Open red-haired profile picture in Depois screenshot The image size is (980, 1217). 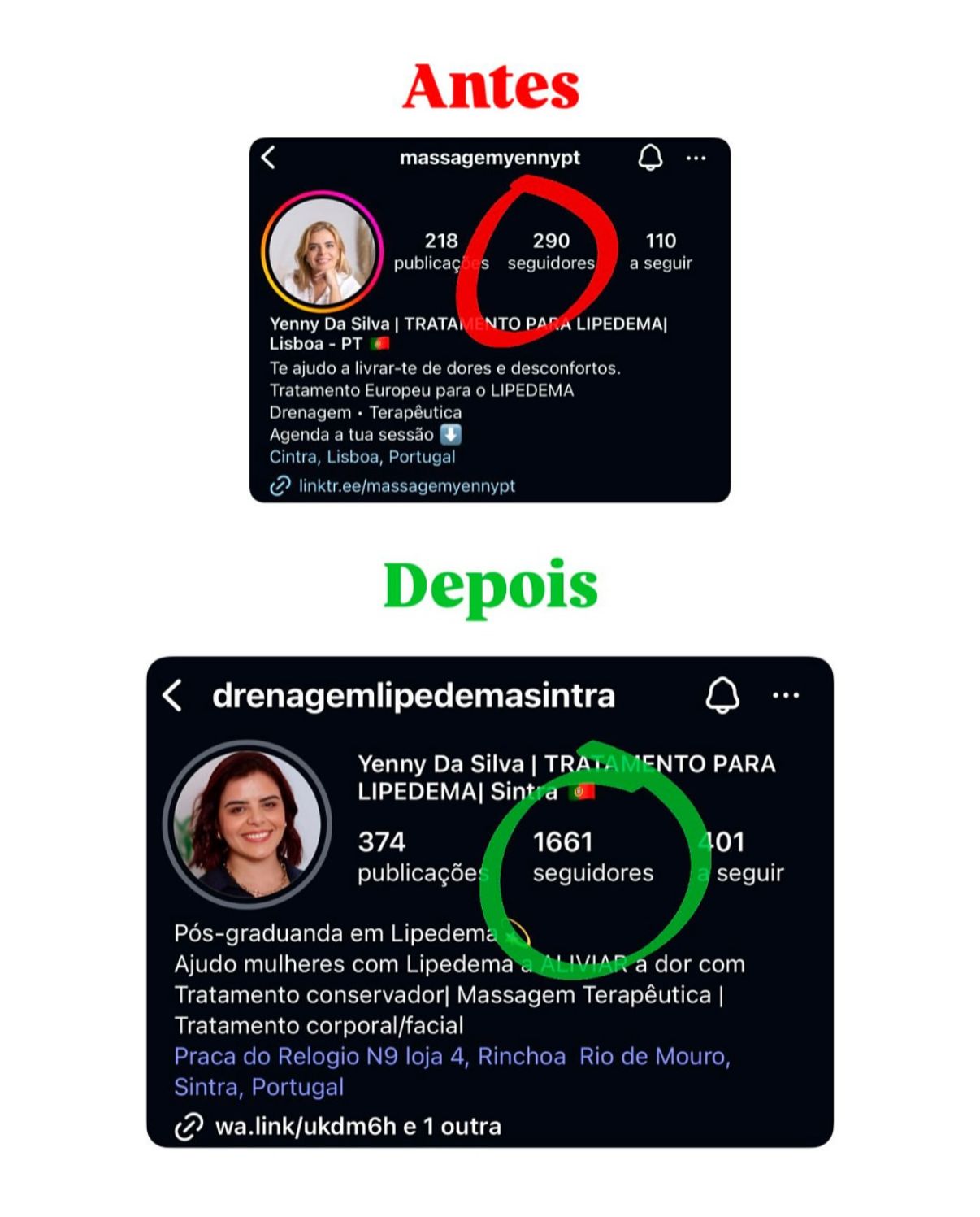coord(247,824)
